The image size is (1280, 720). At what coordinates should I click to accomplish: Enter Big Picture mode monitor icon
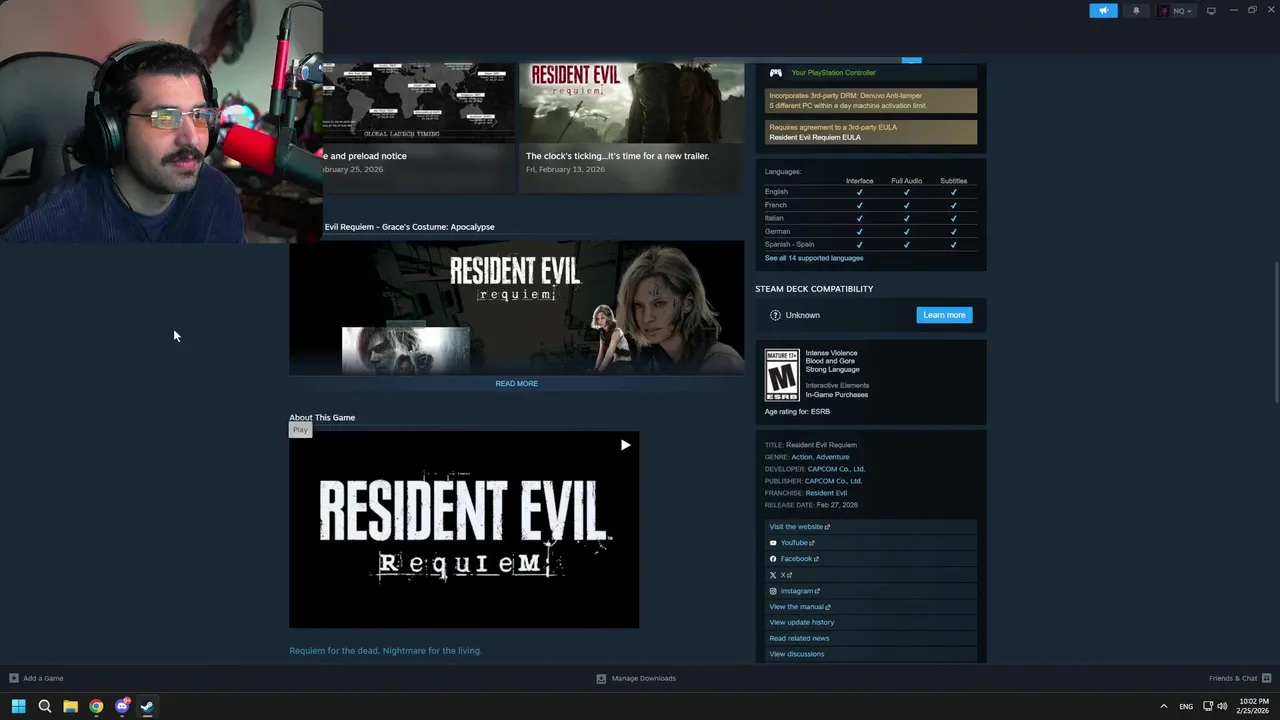coord(1211,11)
